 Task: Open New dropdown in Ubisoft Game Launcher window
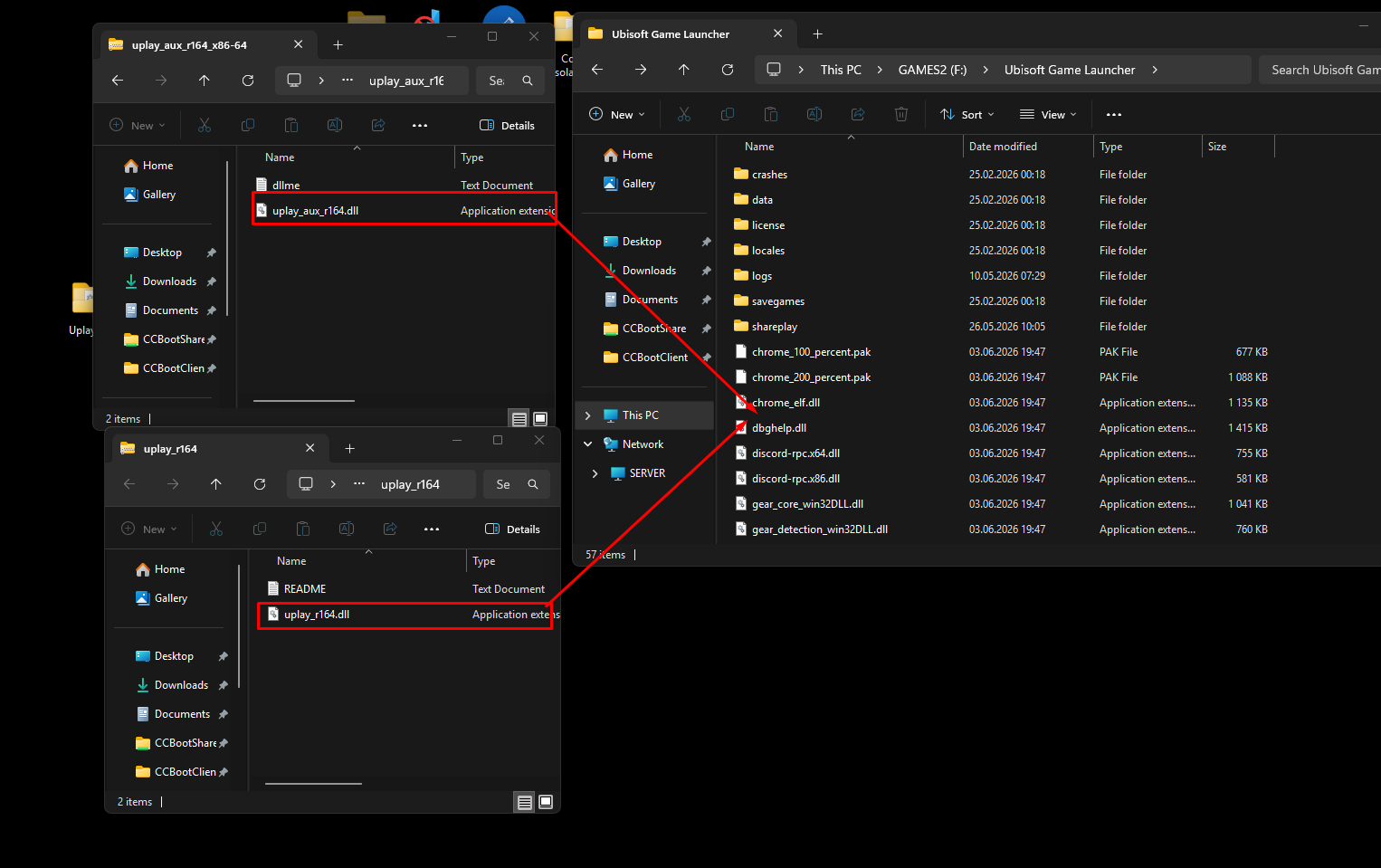click(x=617, y=114)
